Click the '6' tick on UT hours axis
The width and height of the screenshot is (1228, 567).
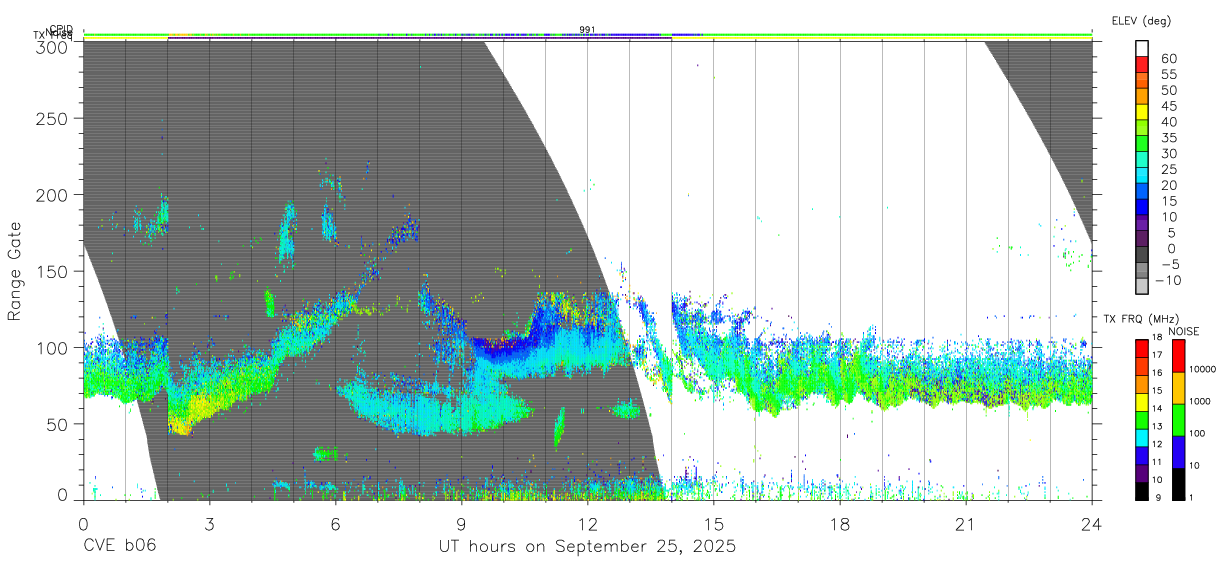click(x=335, y=524)
